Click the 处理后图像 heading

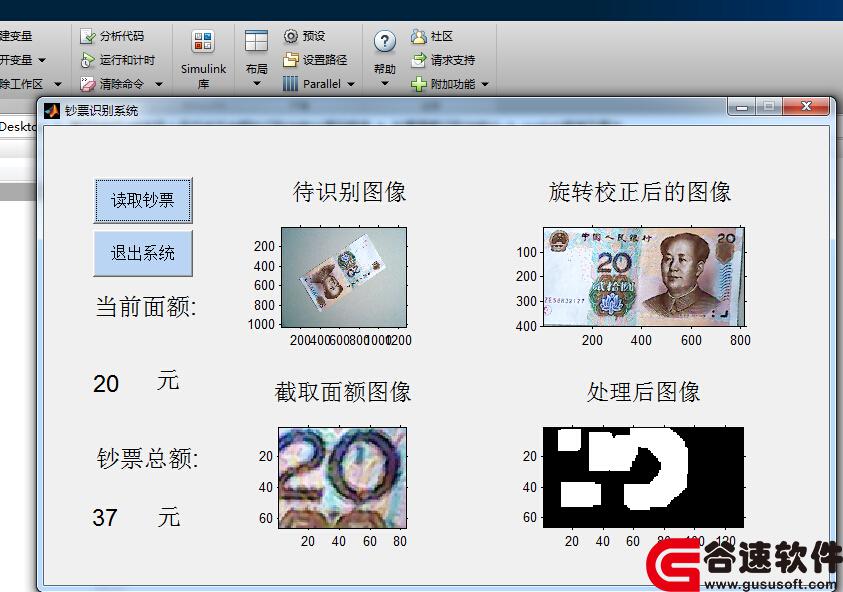[x=644, y=392]
